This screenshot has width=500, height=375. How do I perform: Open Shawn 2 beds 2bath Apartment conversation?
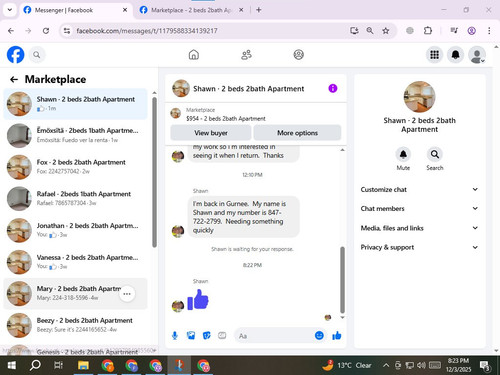tap(75, 104)
